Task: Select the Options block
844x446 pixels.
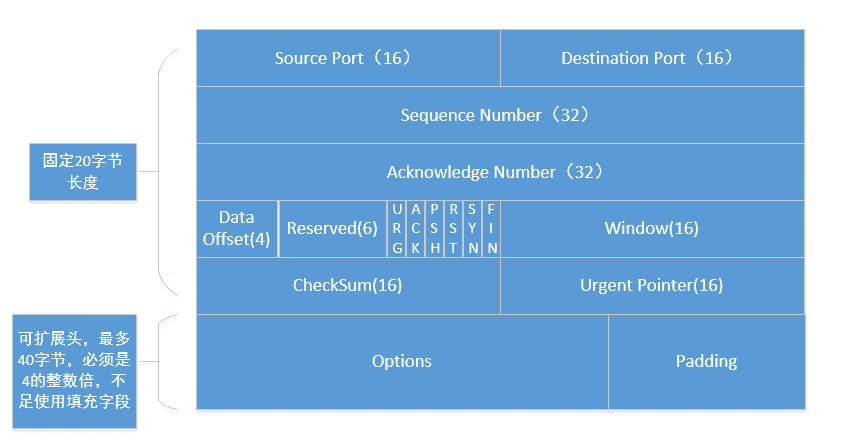Action: [x=402, y=362]
